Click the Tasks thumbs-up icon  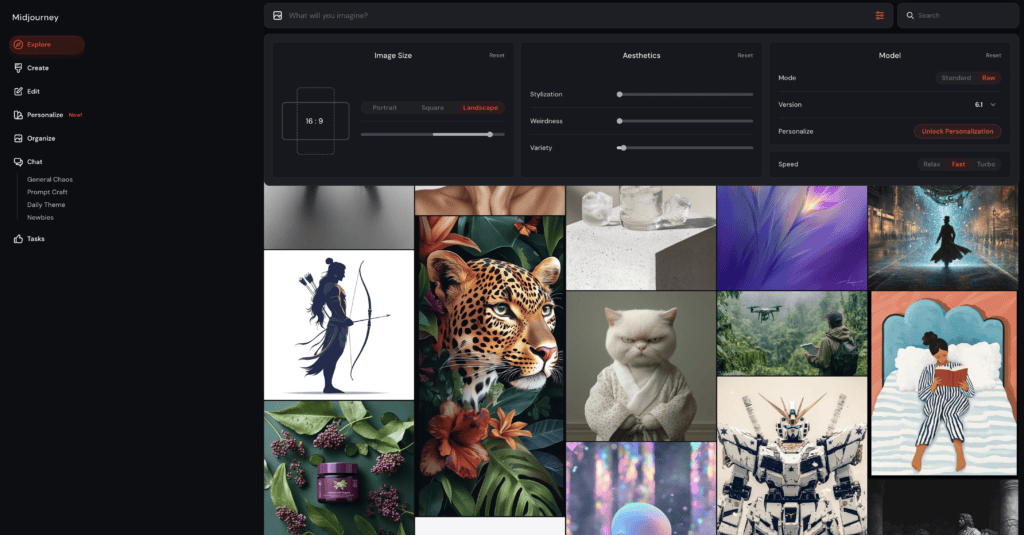pos(18,239)
